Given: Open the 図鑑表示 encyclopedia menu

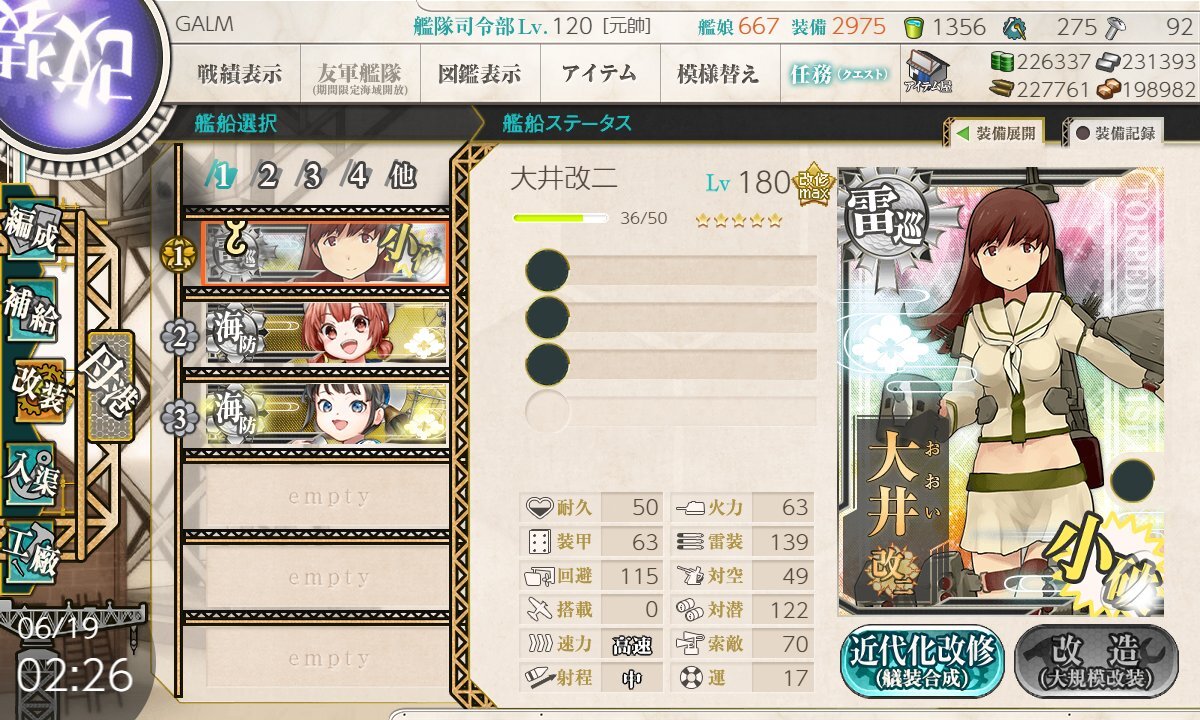Looking at the screenshot, I should (x=479, y=74).
